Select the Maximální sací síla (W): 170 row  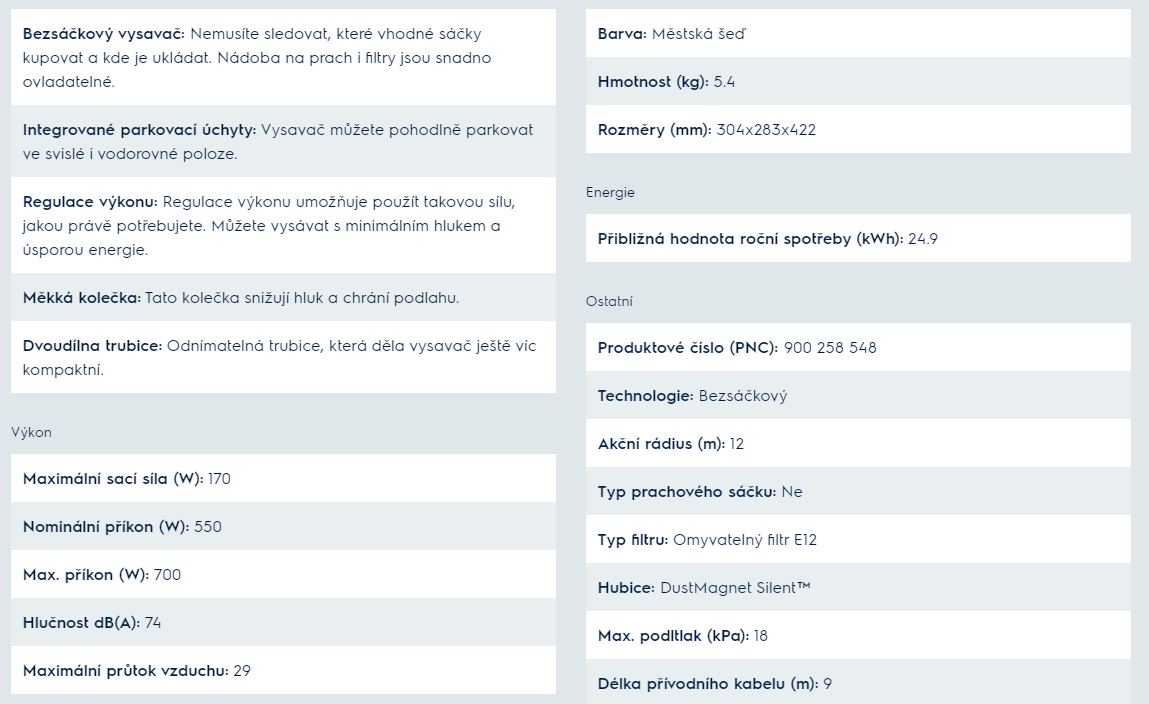click(x=283, y=478)
